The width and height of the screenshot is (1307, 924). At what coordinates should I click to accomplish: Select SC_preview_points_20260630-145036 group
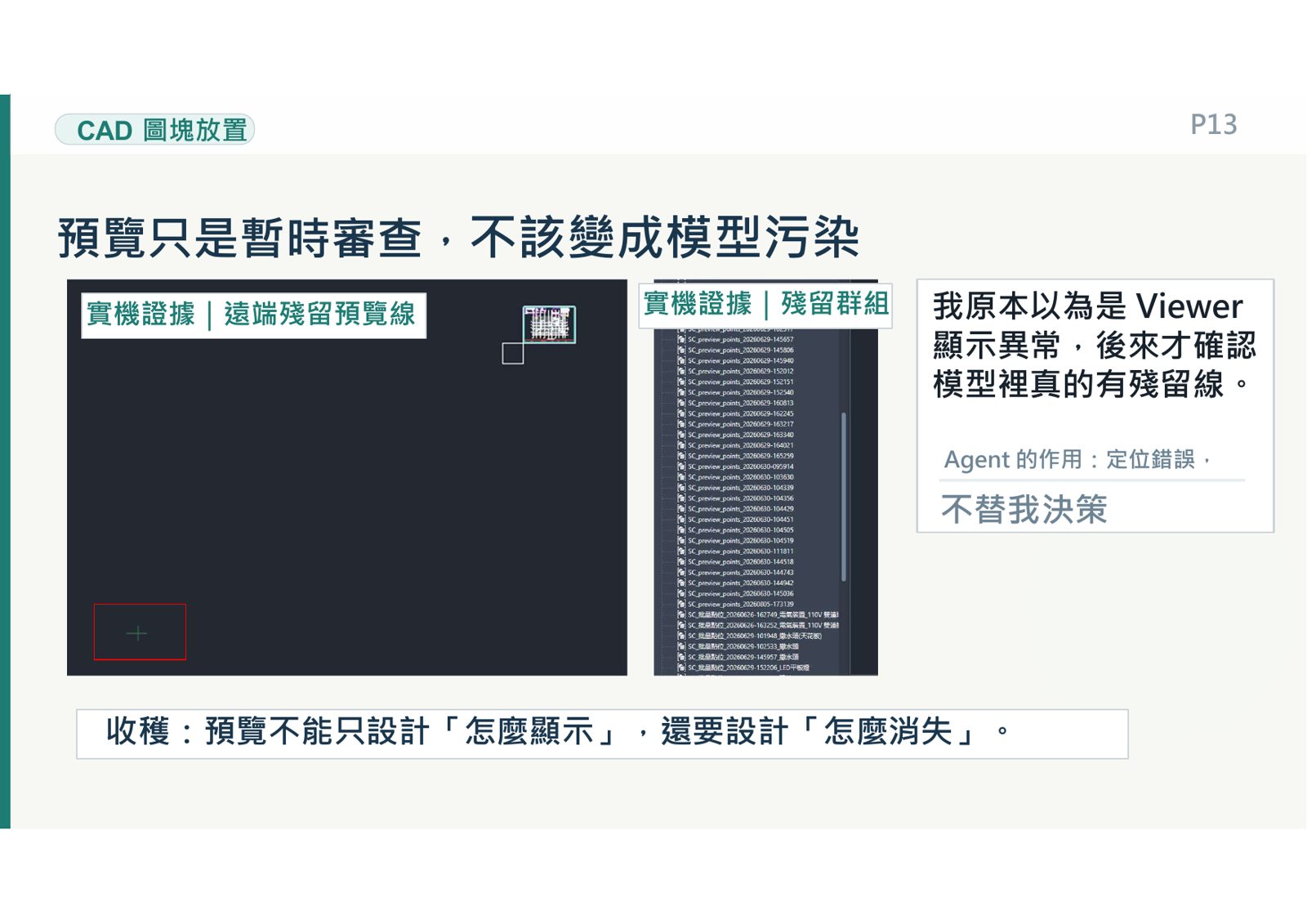[x=740, y=594]
